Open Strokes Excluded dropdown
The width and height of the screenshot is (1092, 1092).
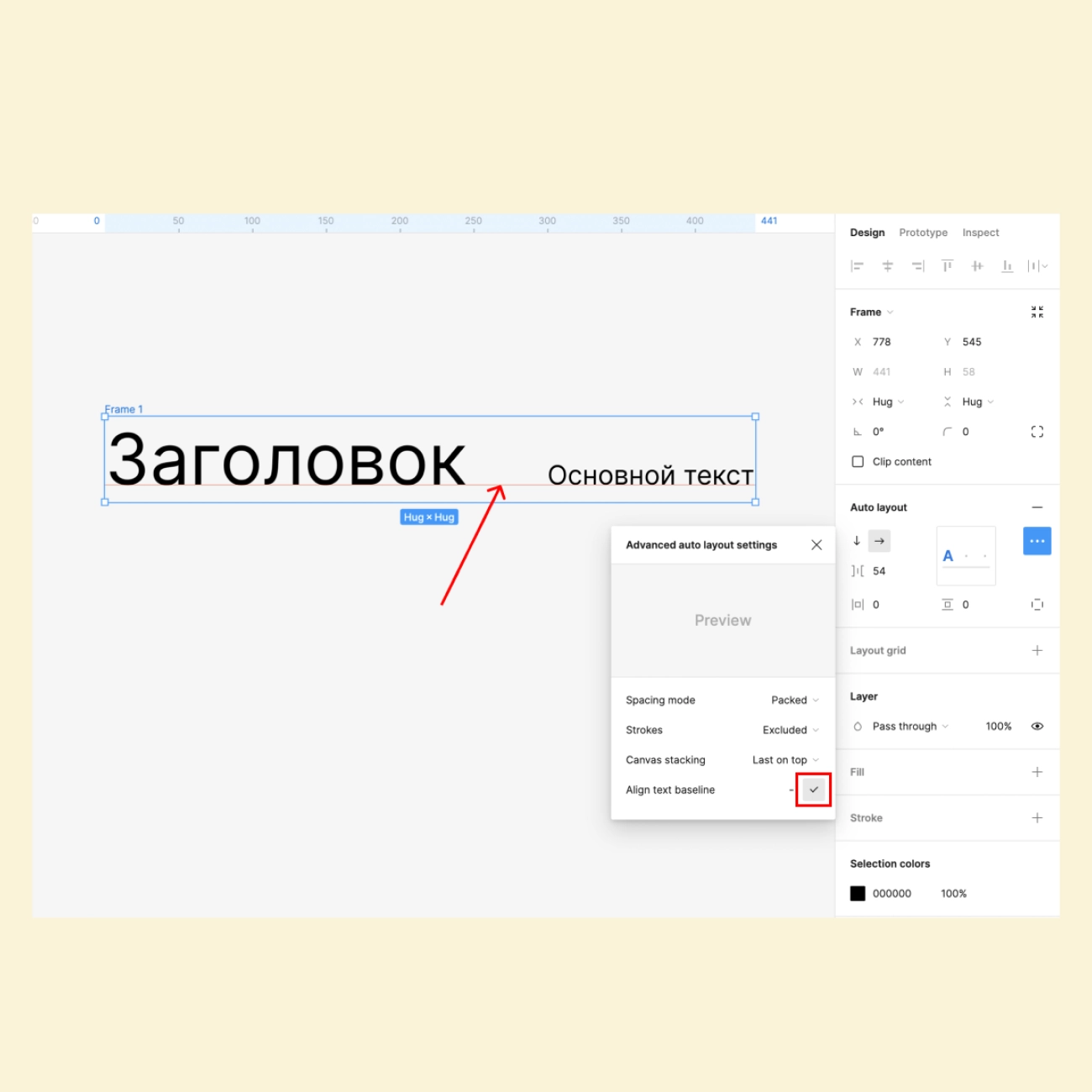coord(790,730)
